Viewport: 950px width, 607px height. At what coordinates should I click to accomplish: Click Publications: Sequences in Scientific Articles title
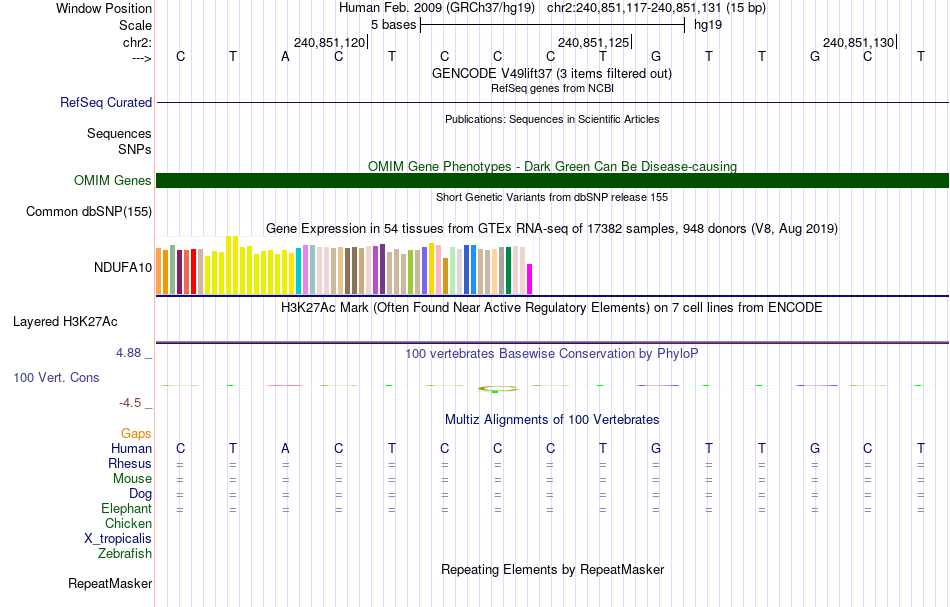tap(552, 119)
